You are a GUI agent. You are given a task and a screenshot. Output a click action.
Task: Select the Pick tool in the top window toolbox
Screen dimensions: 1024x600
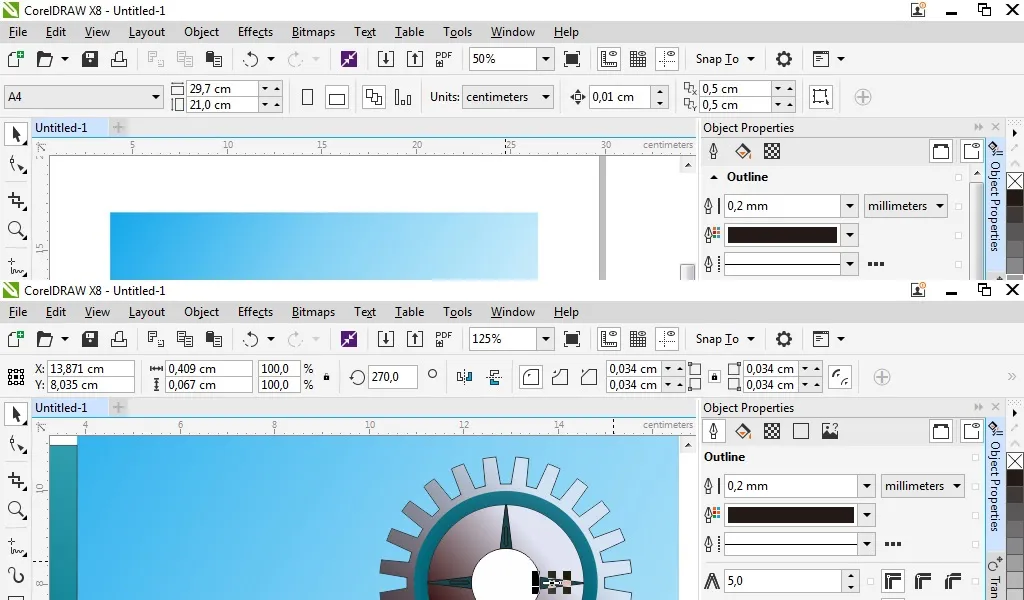point(16,134)
